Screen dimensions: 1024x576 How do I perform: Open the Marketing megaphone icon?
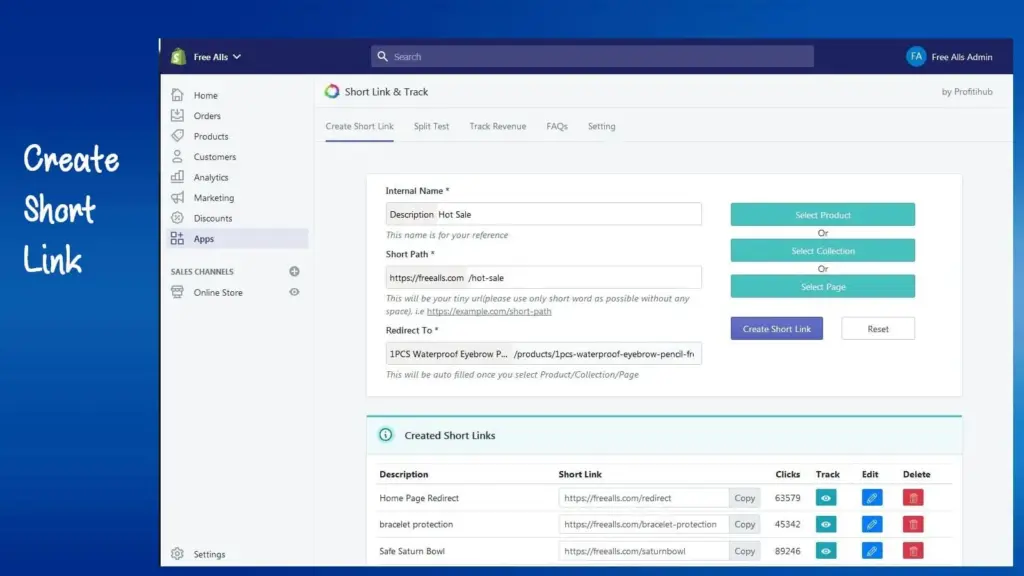click(x=177, y=197)
